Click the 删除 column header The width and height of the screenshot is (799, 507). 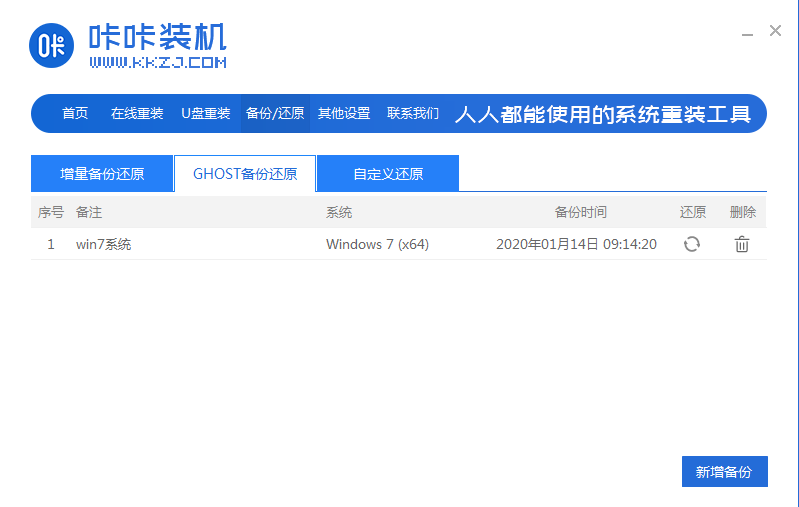tap(742, 212)
